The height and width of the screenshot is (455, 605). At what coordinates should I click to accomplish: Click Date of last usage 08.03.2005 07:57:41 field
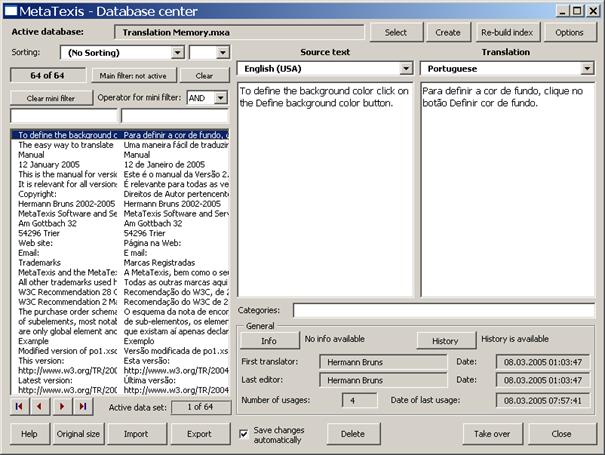[543, 401]
